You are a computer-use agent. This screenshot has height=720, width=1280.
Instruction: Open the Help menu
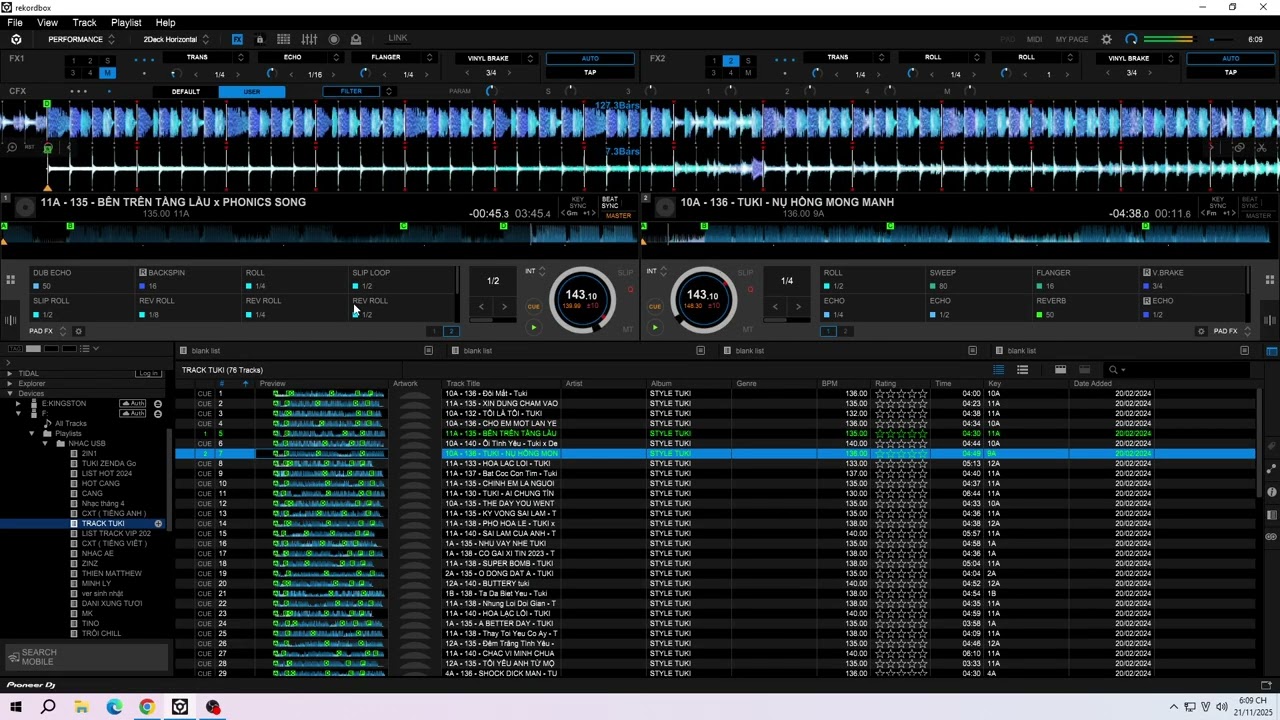(166, 22)
